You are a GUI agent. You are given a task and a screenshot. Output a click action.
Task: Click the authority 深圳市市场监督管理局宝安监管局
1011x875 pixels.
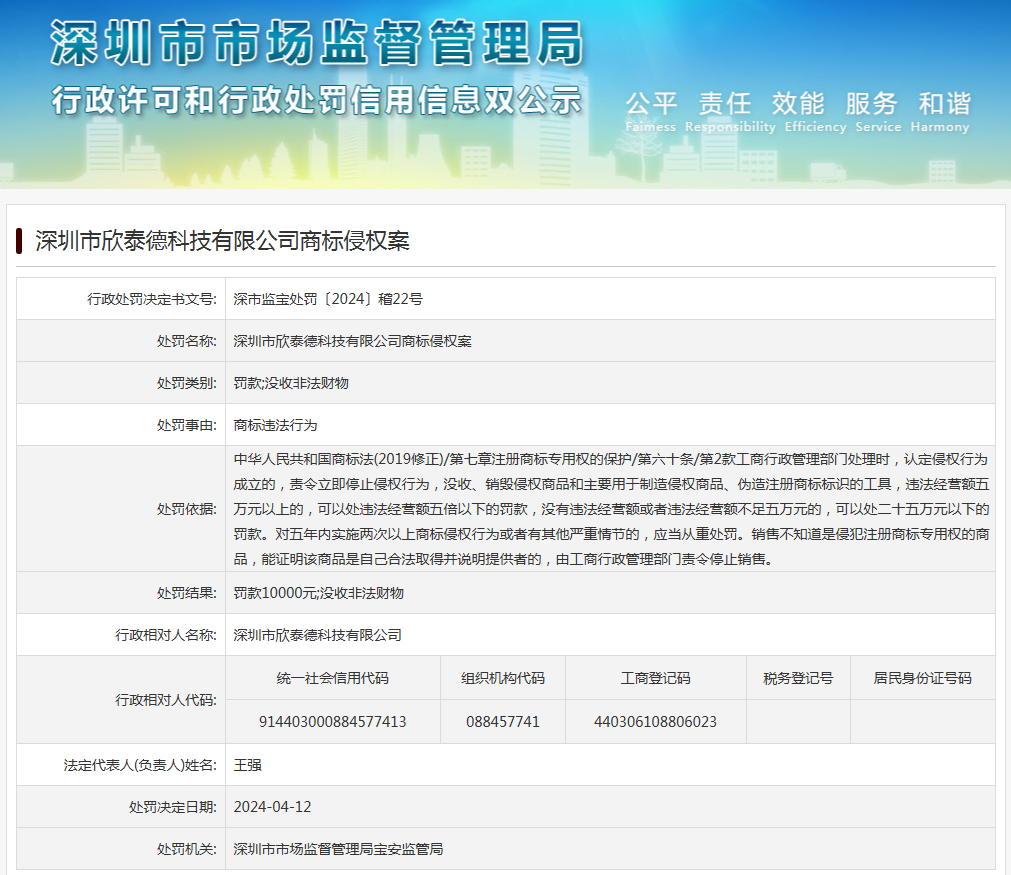(x=338, y=849)
